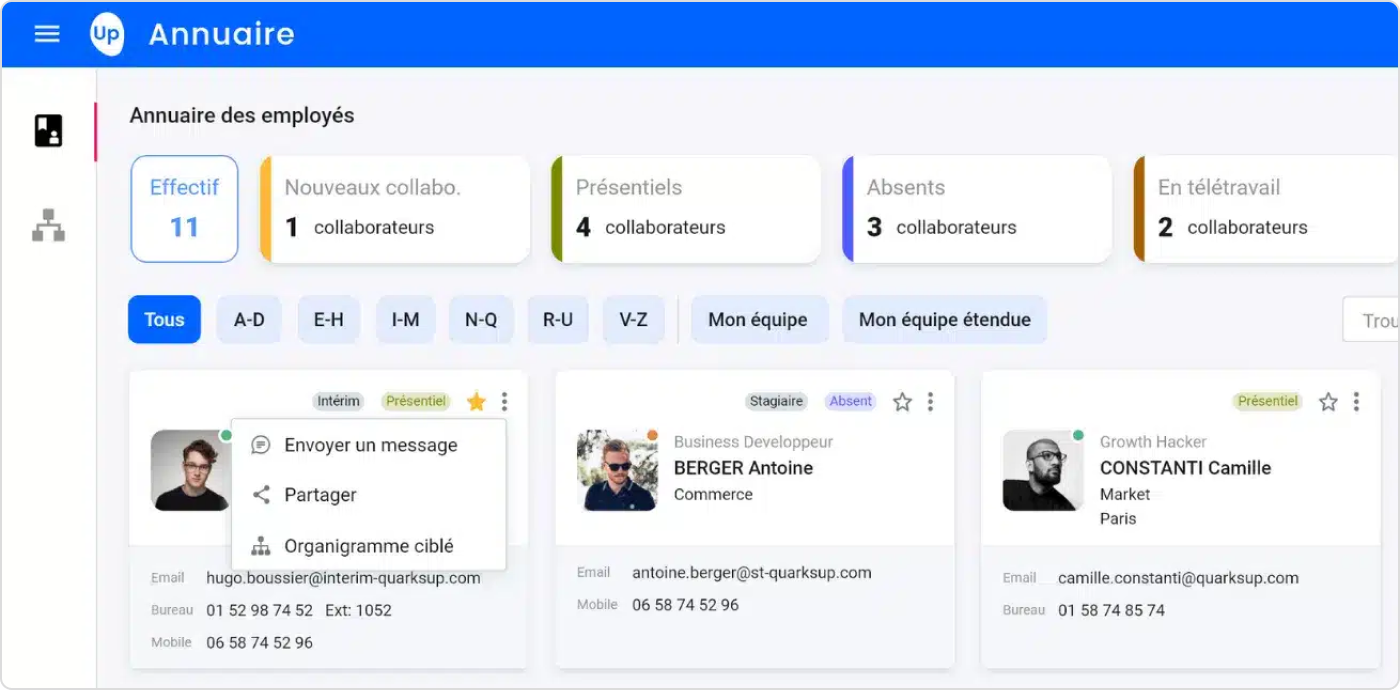The height and width of the screenshot is (690, 1400).
Task: Click the hierarchy icon next to Organigramme ciblé
Action: pyautogui.click(x=259, y=546)
